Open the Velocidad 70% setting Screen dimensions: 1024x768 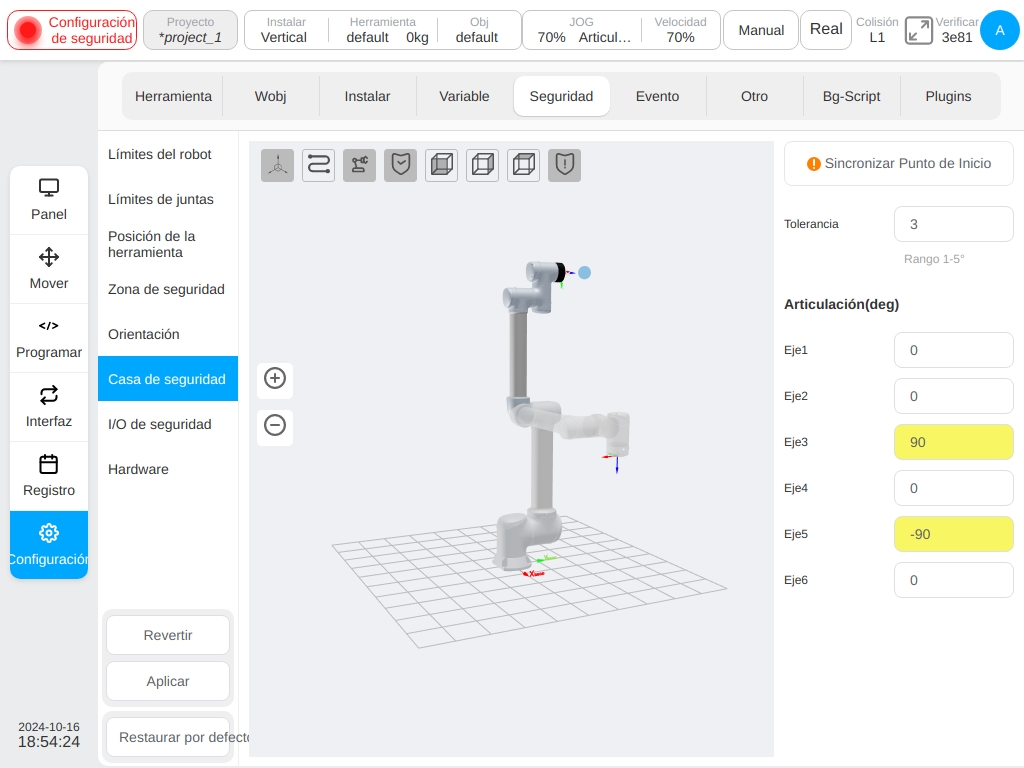click(x=680, y=30)
